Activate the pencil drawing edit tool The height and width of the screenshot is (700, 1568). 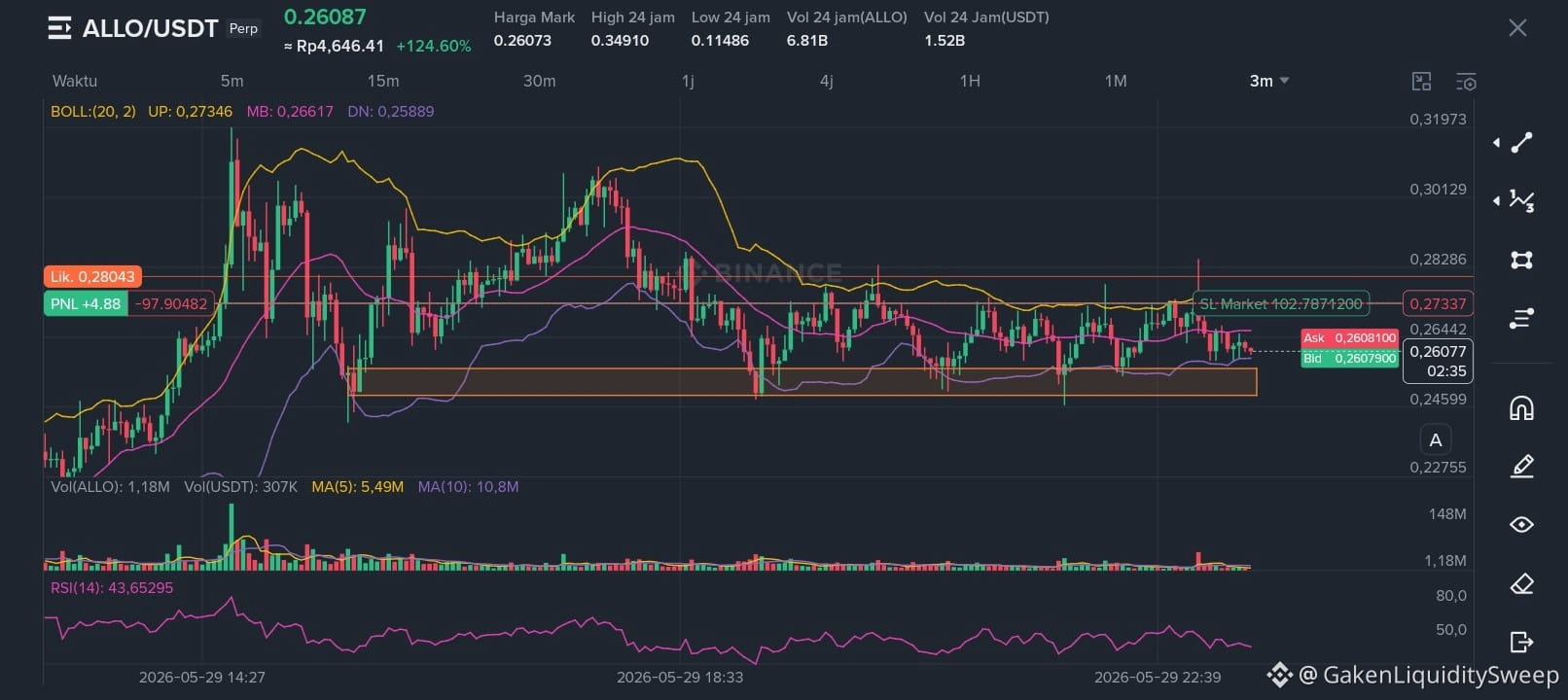(1521, 467)
